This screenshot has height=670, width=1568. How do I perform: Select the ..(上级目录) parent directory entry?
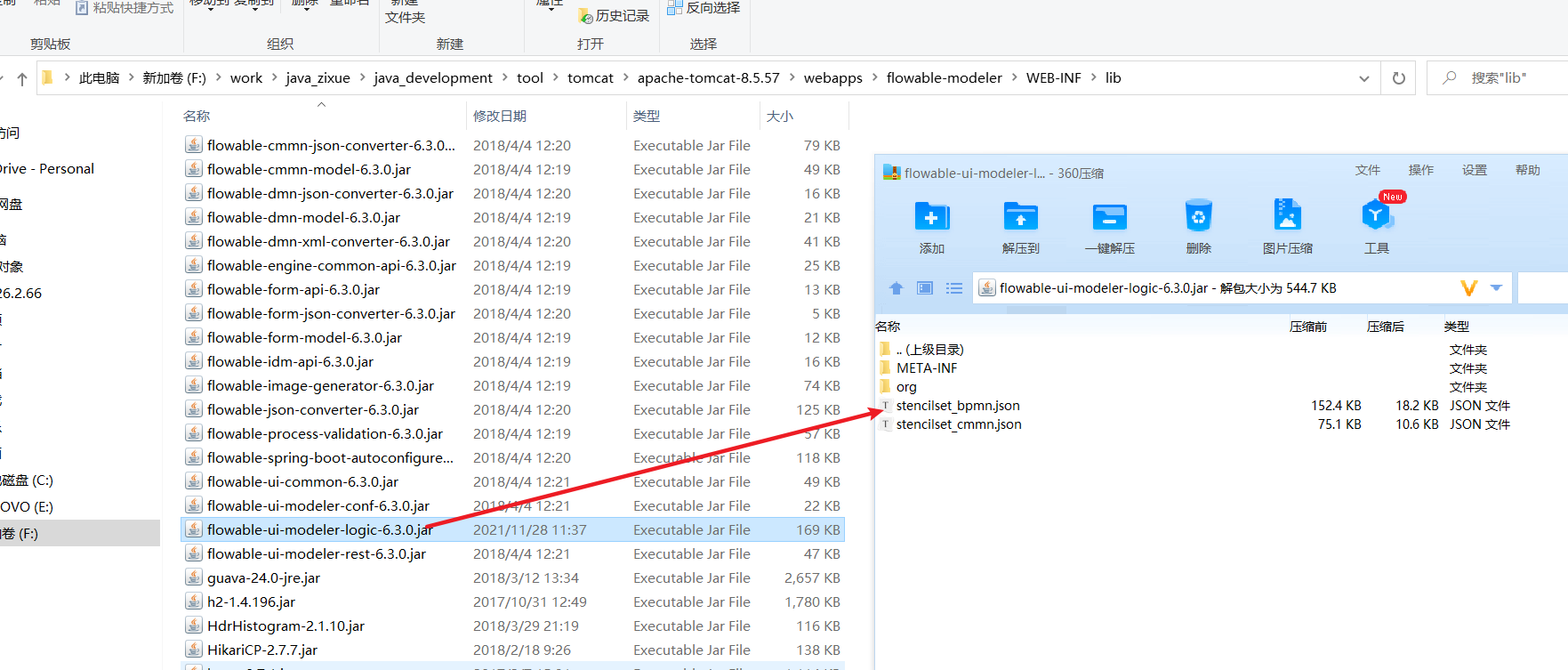point(930,350)
